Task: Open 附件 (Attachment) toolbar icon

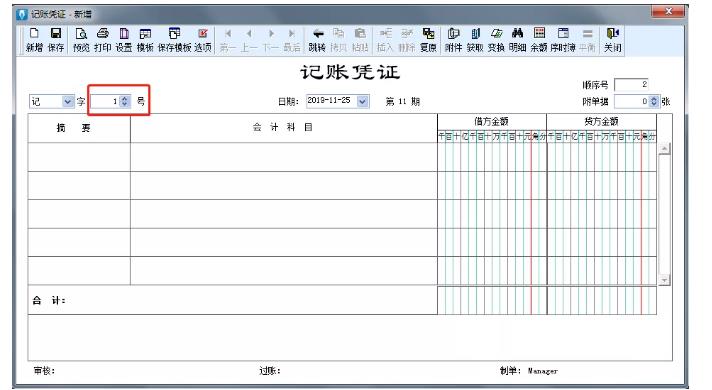Action: click(453, 39)
